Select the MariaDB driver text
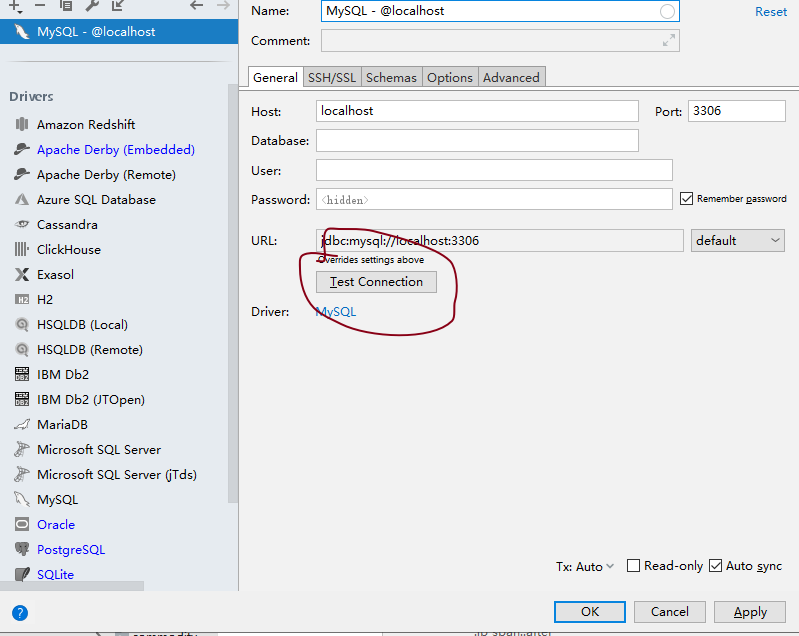 click(62, 425)
